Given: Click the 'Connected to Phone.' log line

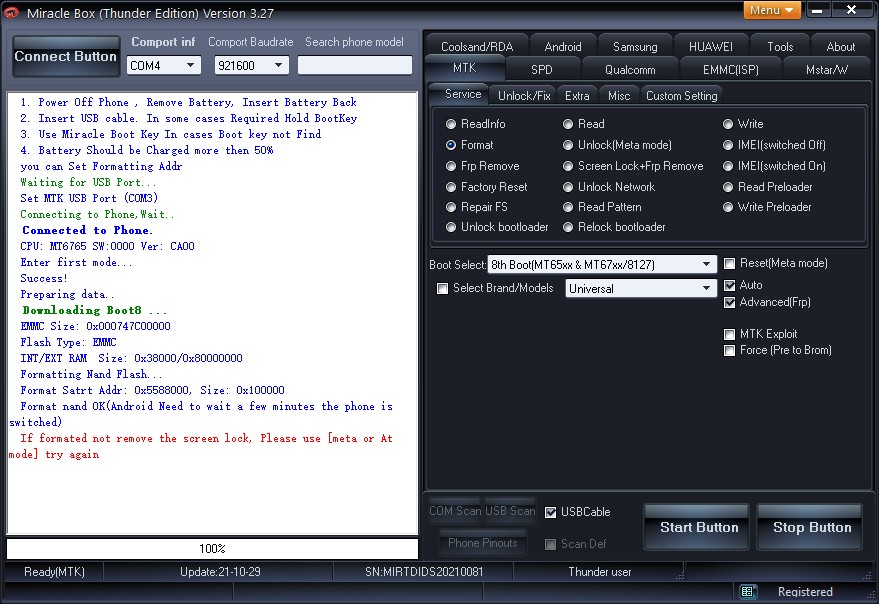Looking at the screenshot, I should click(x=87, y=230).
